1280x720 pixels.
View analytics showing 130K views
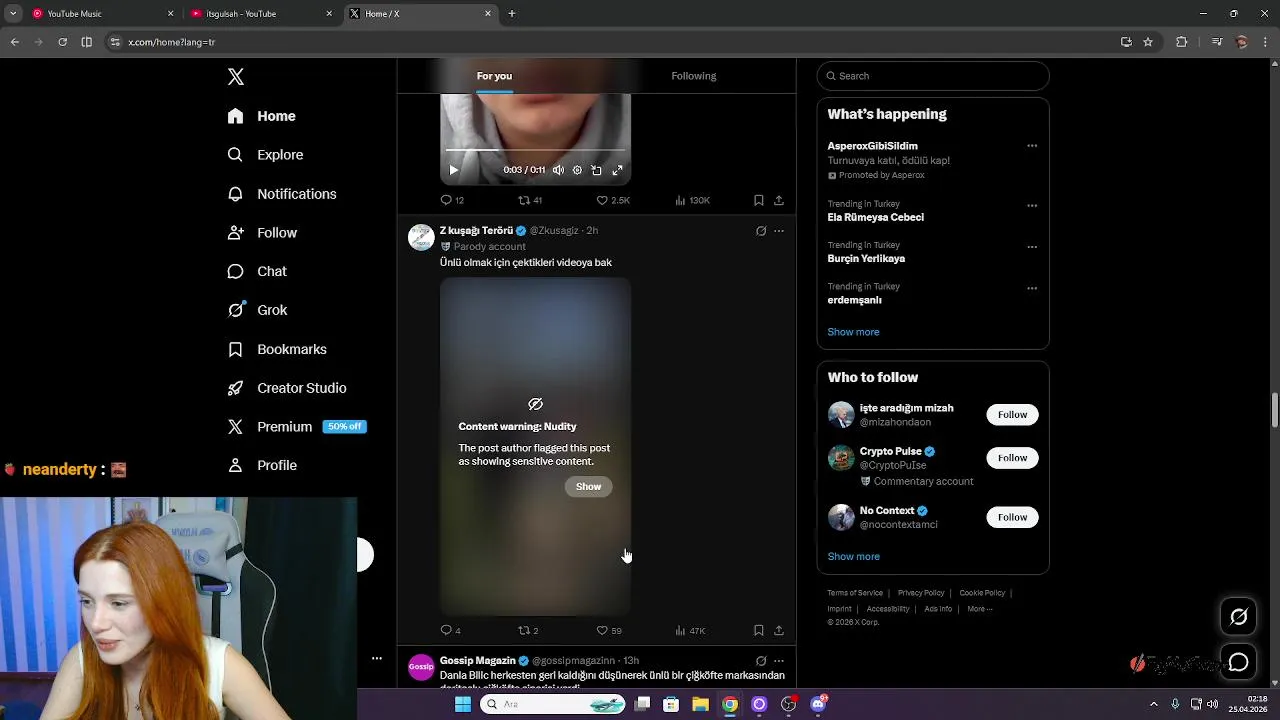coord(692,200)
